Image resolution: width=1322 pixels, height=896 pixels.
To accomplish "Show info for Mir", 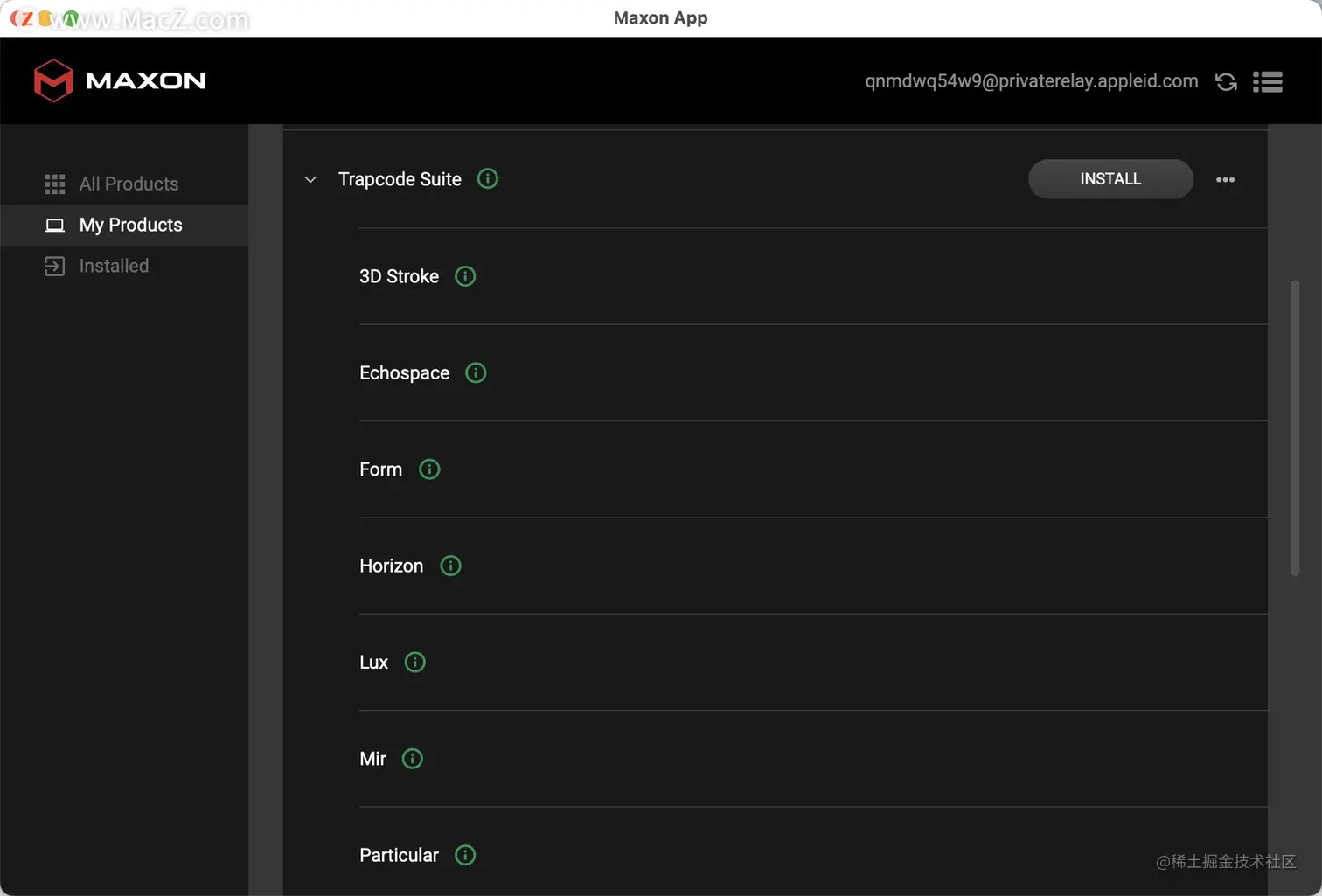I will coord(413,759).
